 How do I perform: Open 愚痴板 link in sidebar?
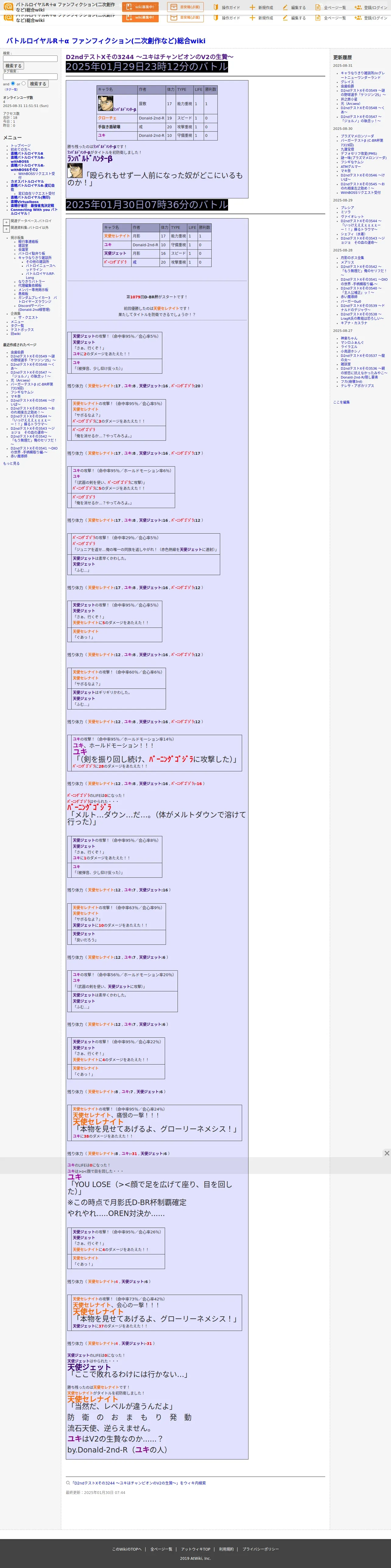click(23, 293)
